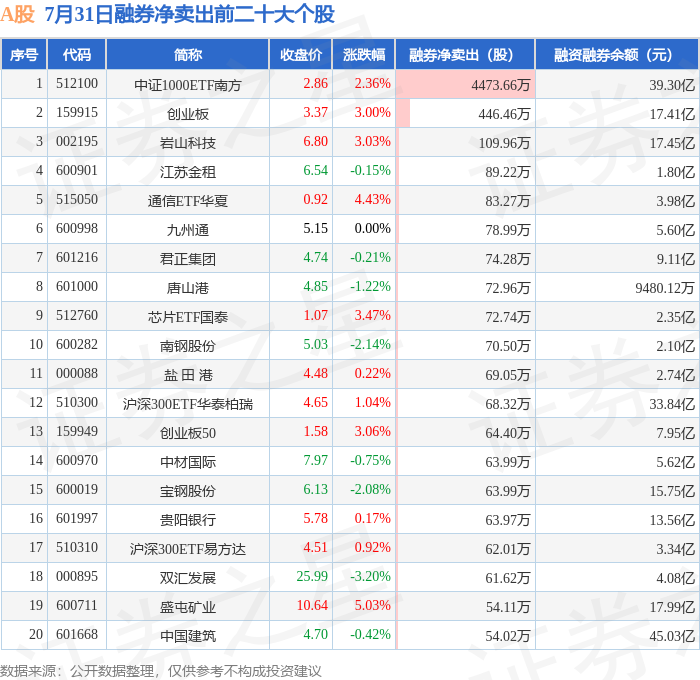This screenshot has height=680, width=700.
Task: Click stock code 512100
Action: point(77,83)
